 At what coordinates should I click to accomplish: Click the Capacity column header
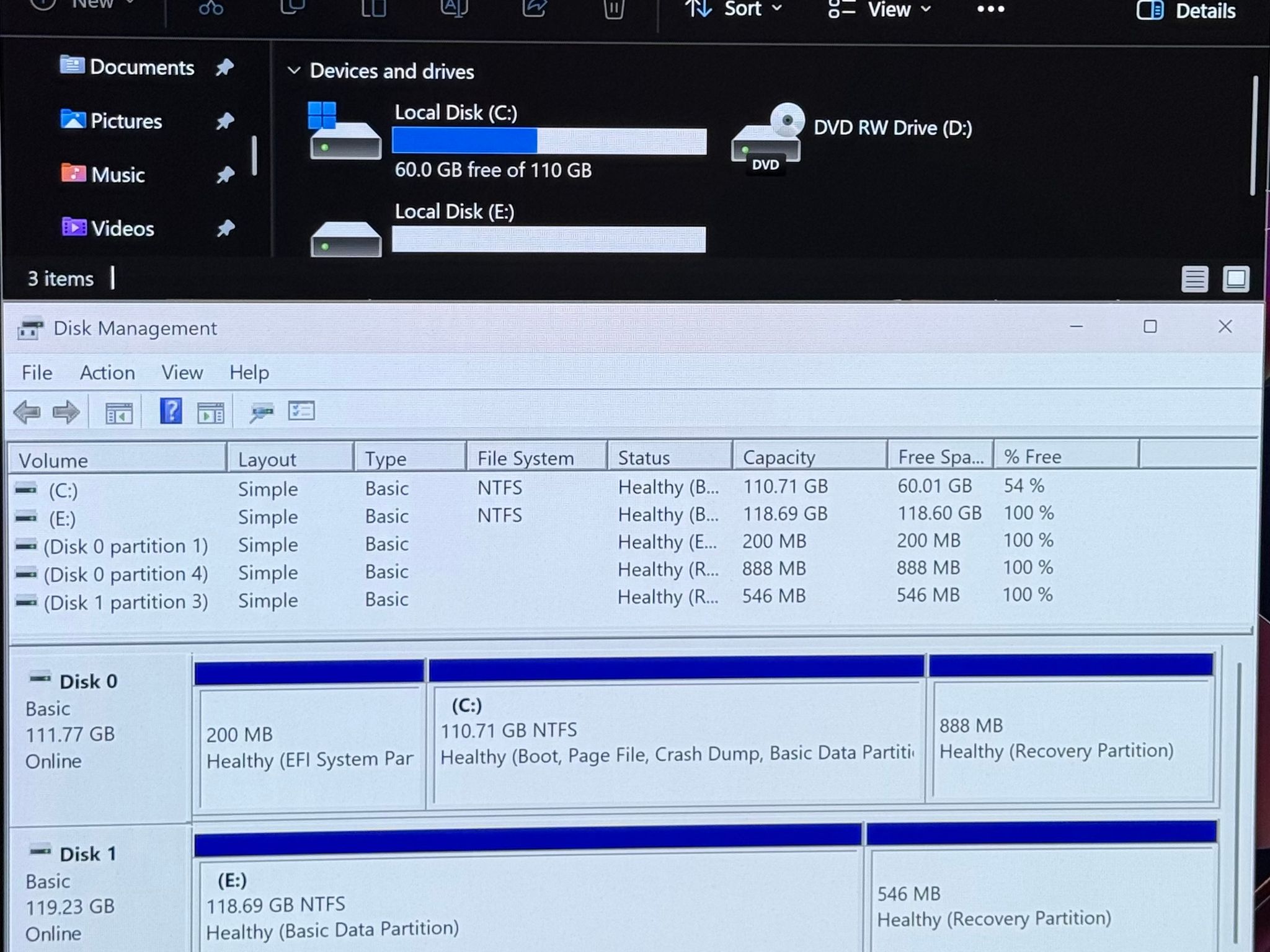(809, 457)
